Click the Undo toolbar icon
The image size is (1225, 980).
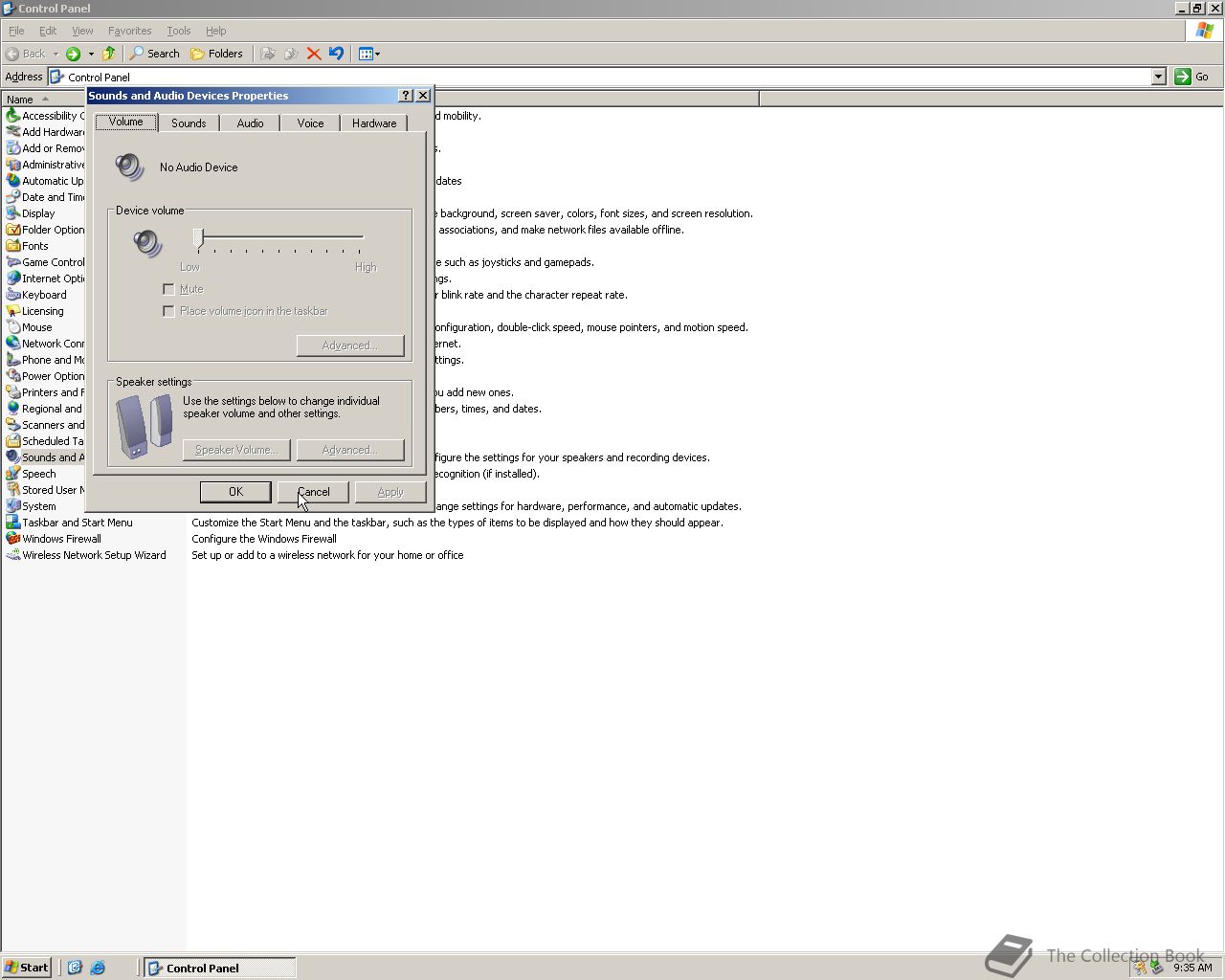pos(336,54)
